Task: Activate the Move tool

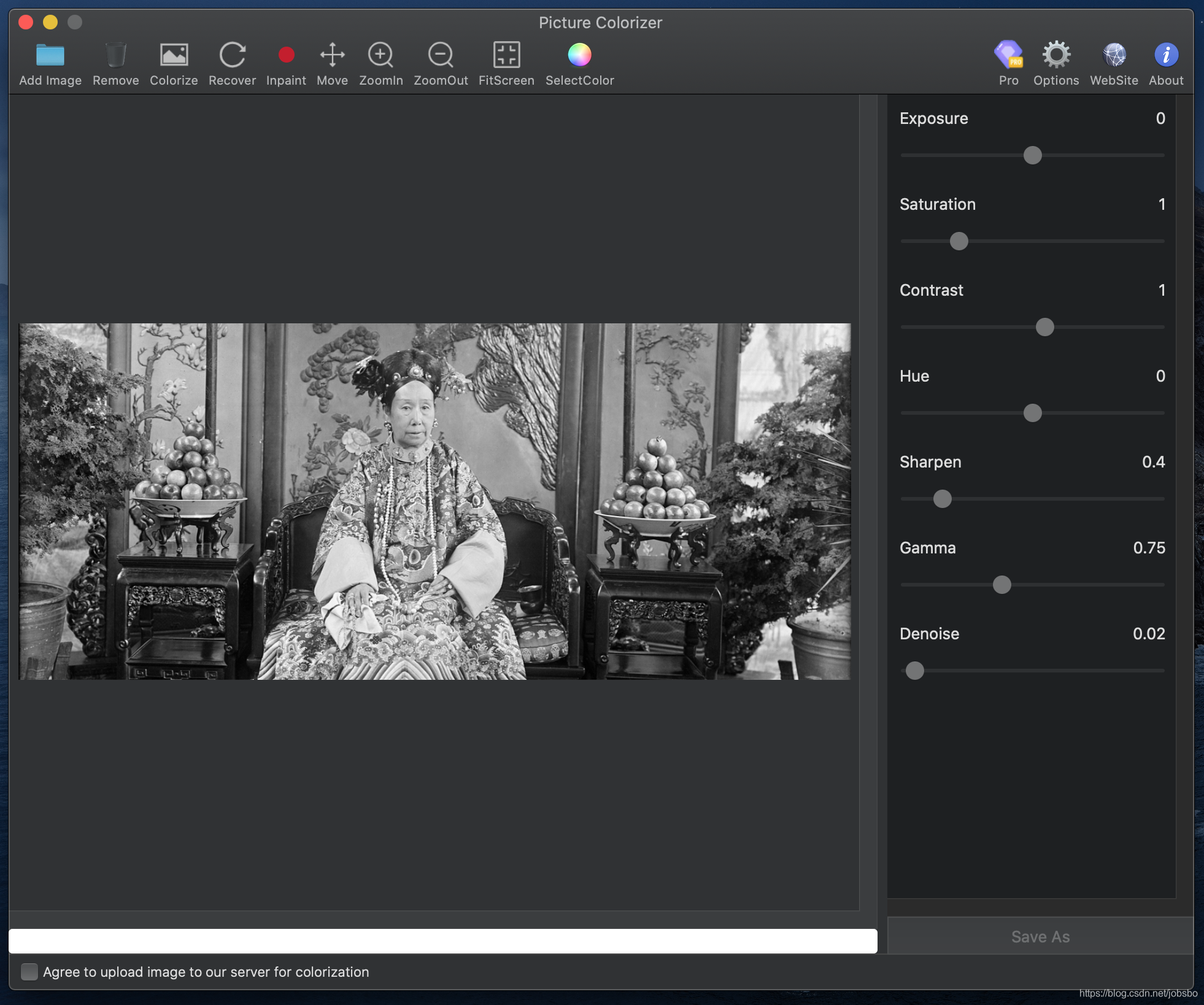Action: [x=332, y=56]
